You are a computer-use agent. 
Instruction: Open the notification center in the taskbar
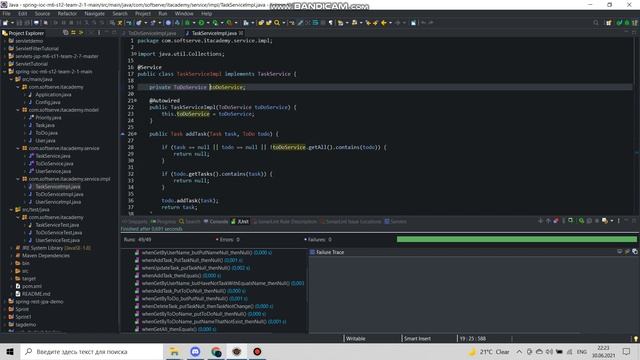pyautogui.click(x=627, y=351)
